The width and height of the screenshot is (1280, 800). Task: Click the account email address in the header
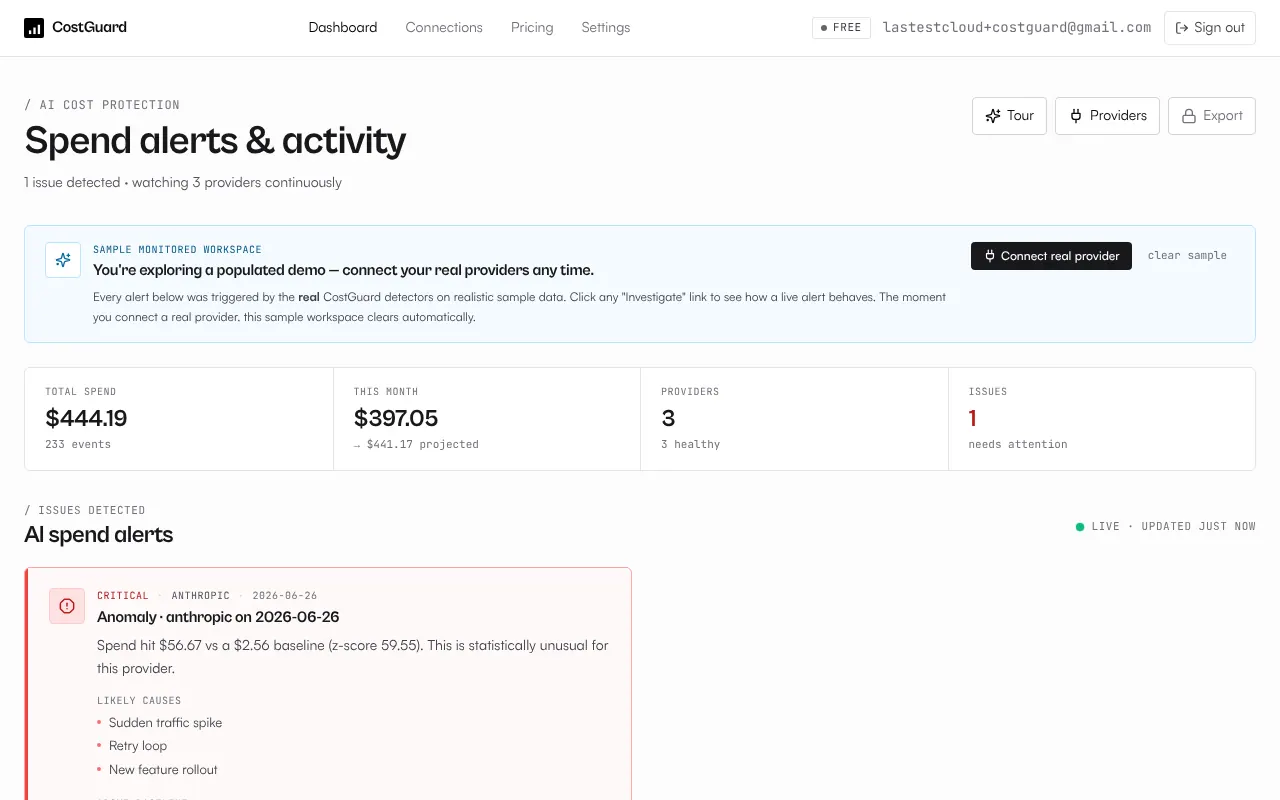coord(1017,28)
